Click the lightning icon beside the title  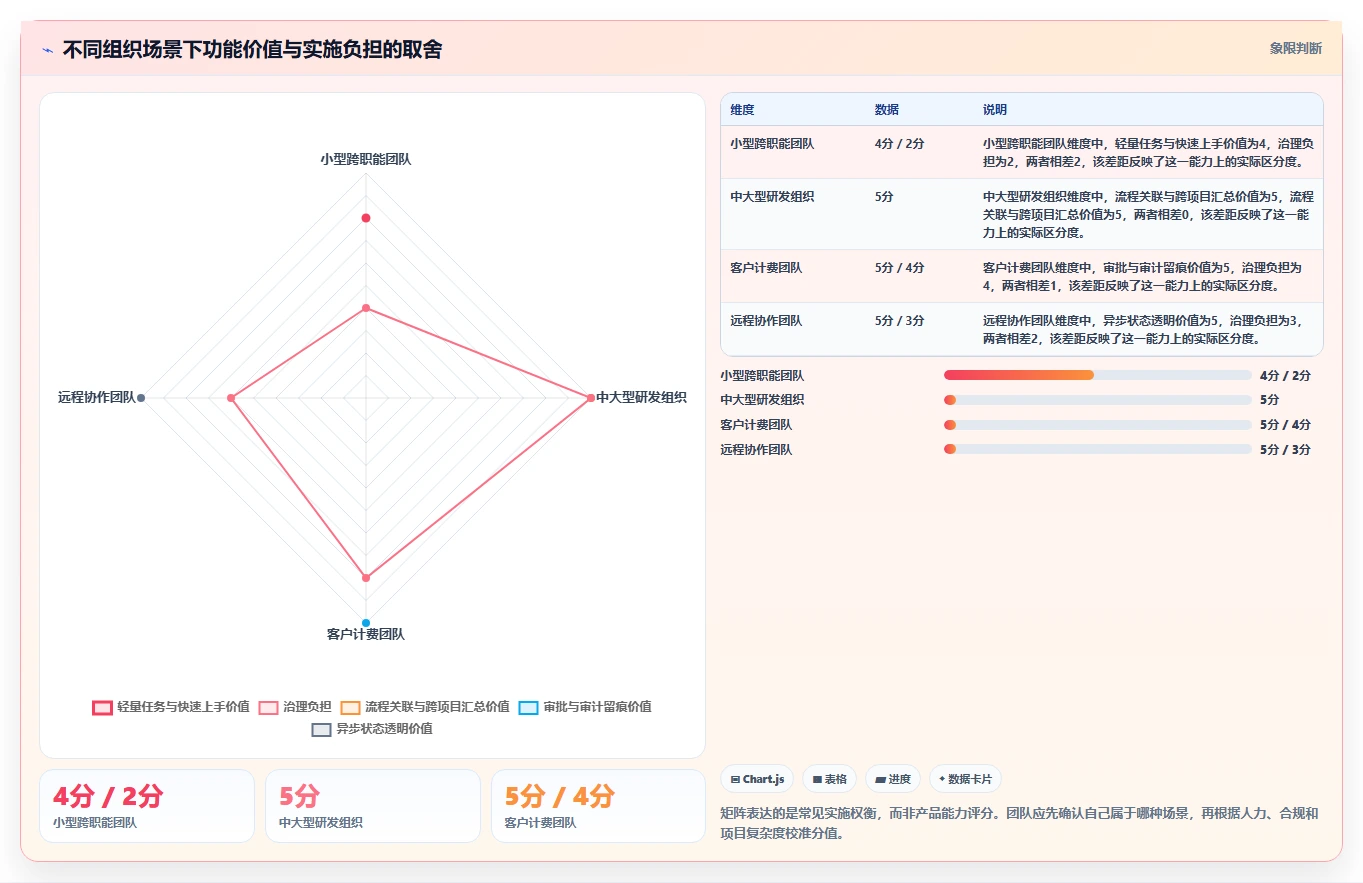[48, 50]
